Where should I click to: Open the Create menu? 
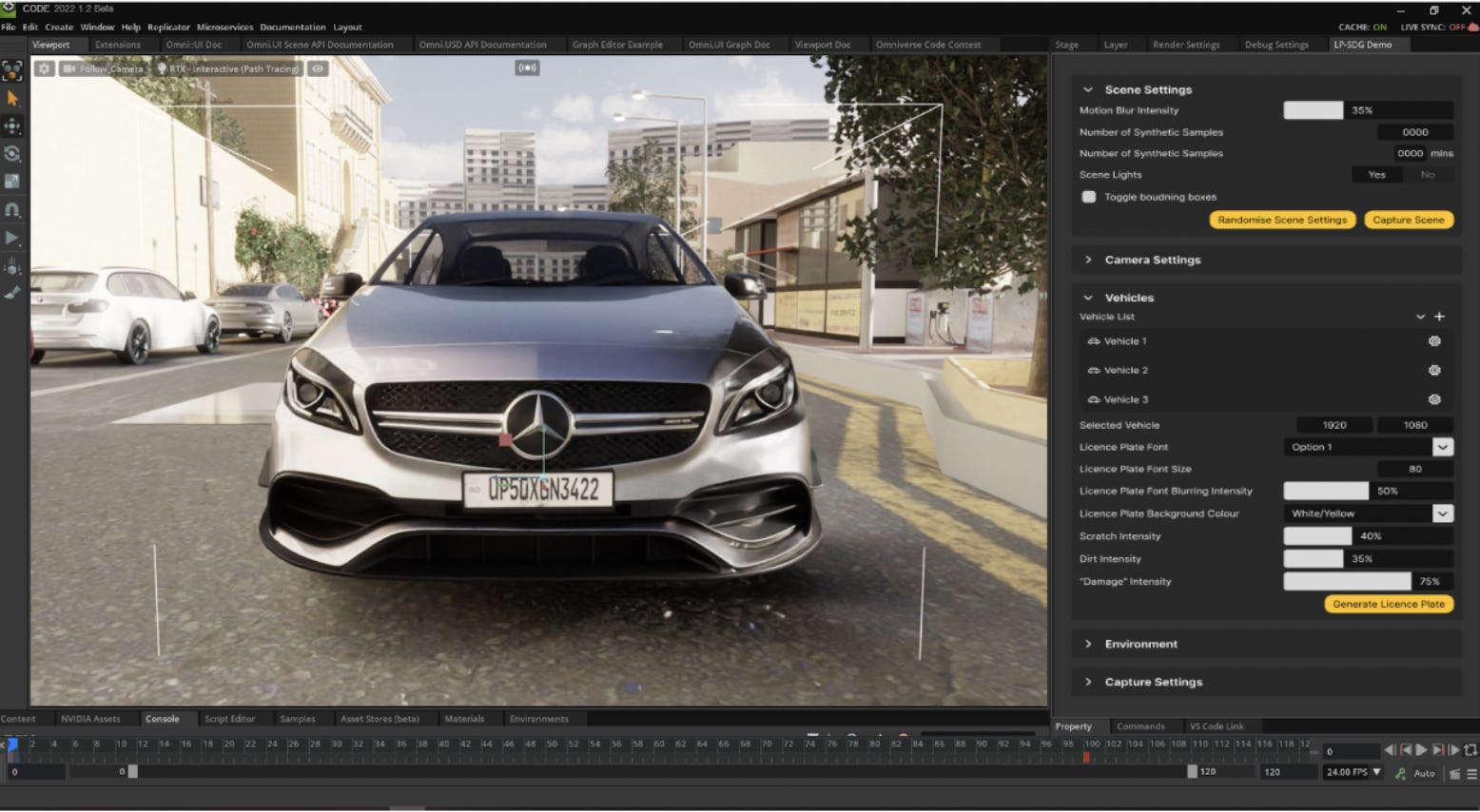[x=59, y=27]
